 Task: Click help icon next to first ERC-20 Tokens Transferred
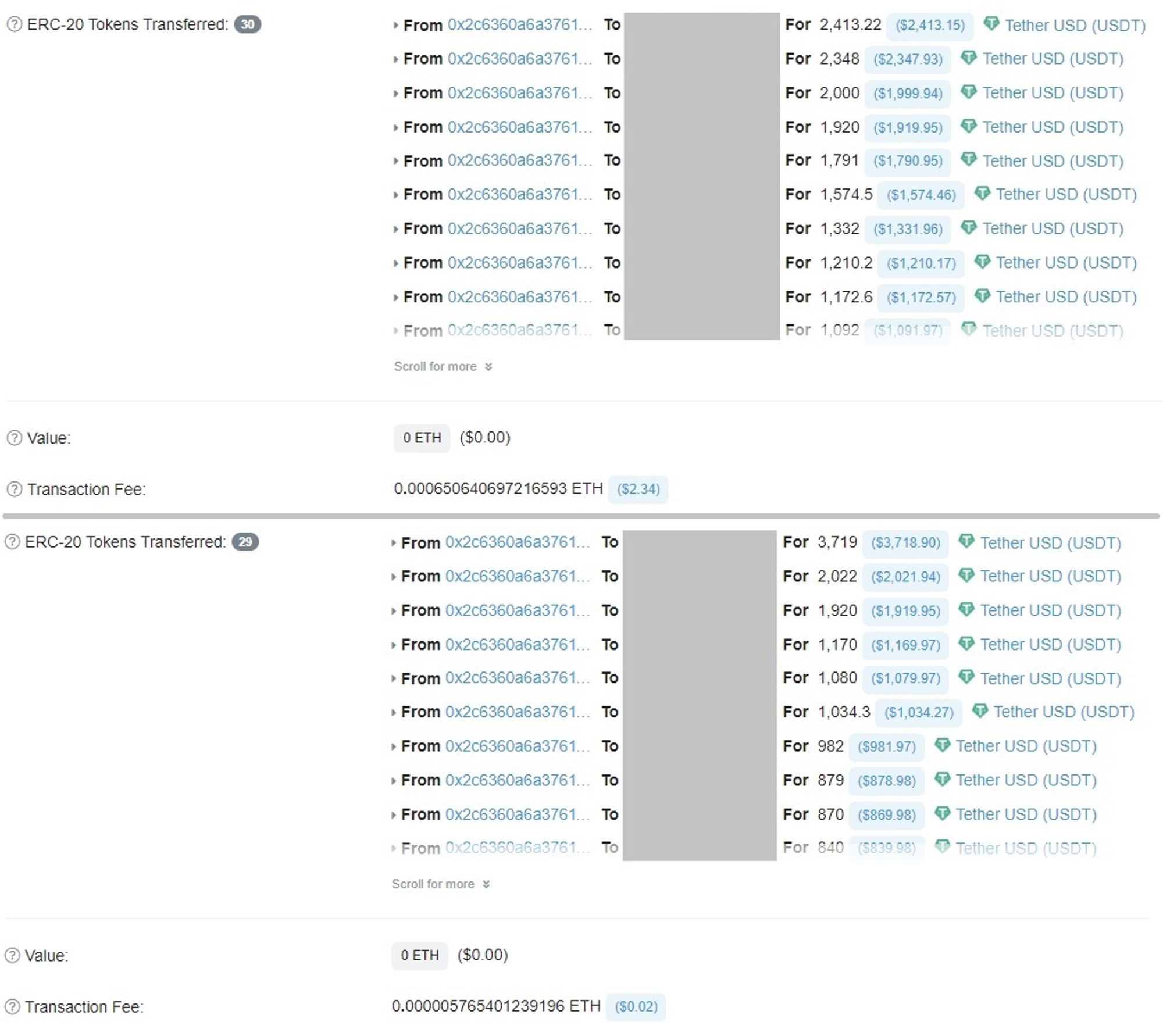(x=15, y=24)
